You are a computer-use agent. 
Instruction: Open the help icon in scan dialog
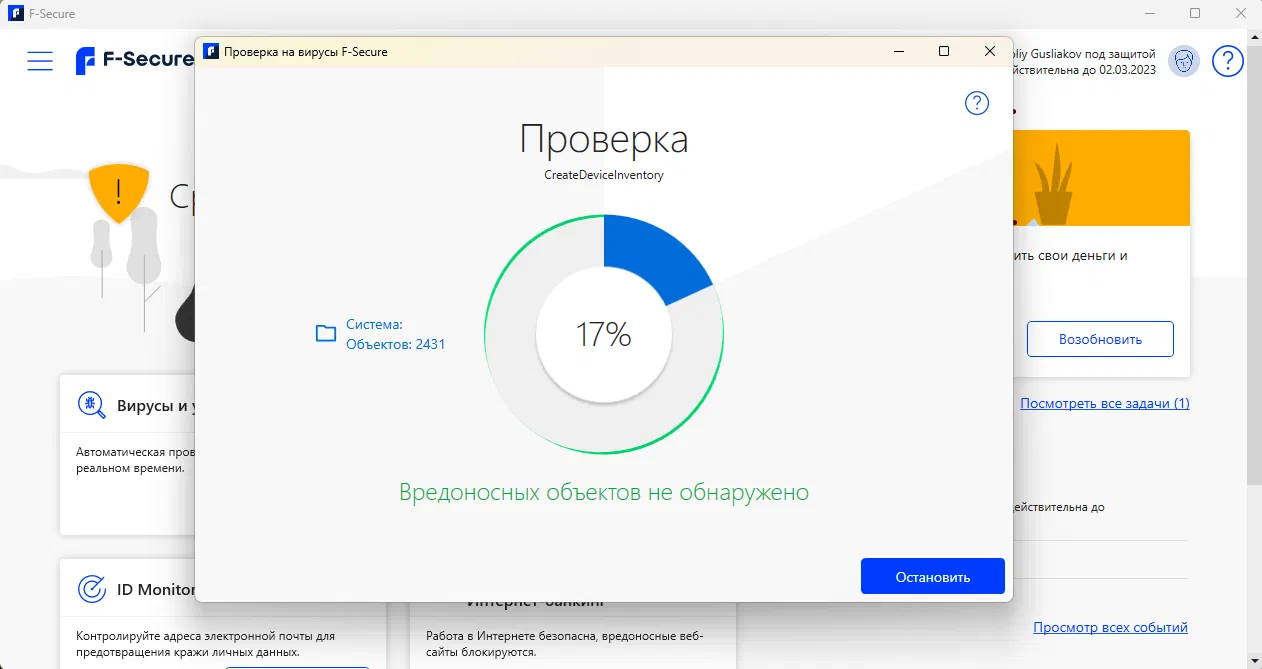(x=977, y=103)
